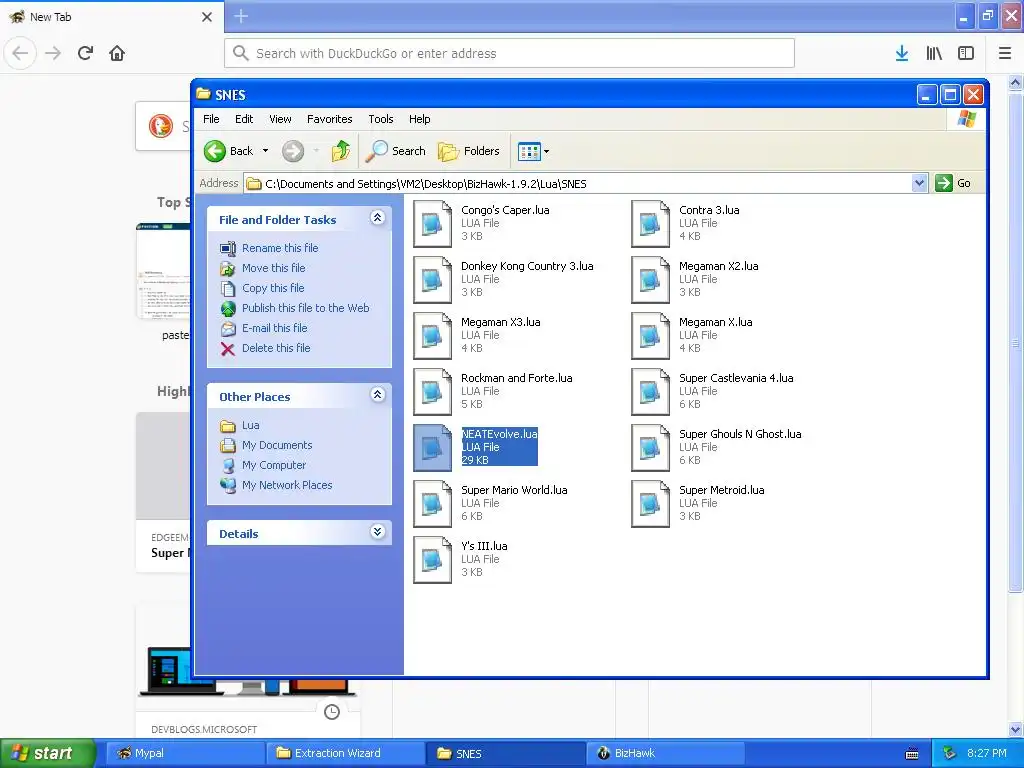
Task: Go to My Network Places
Action: click(x=287, y=485)
